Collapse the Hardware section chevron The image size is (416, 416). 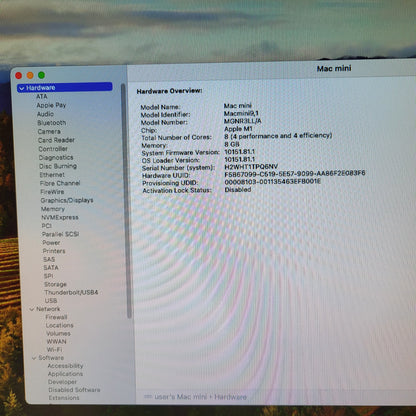(x=22, y=88)
